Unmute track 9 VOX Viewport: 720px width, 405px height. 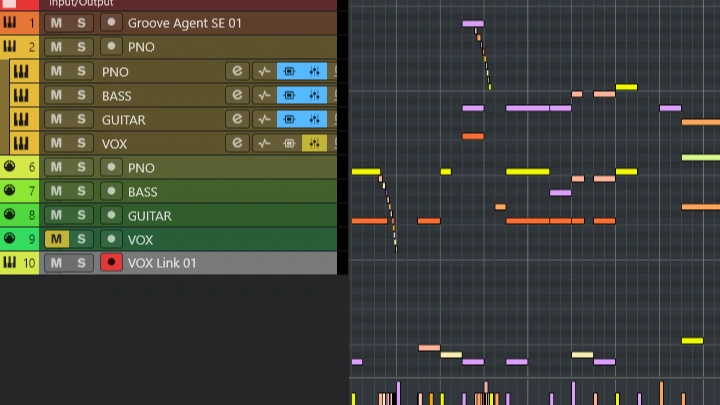[56, 239]
